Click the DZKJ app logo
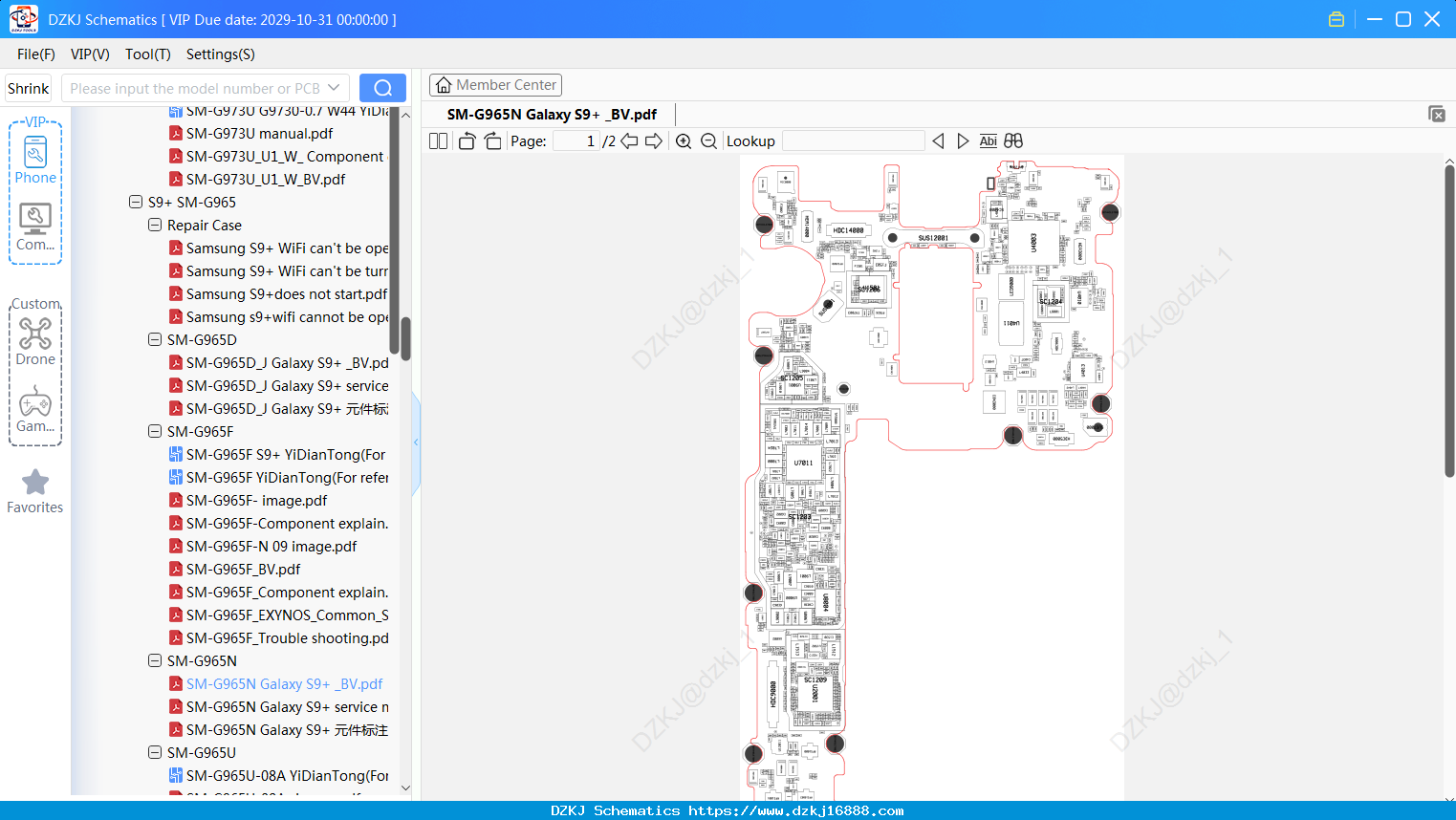The width and height of the screenshot is (1456, 820). pyautogui.click(x=23, y=19)
